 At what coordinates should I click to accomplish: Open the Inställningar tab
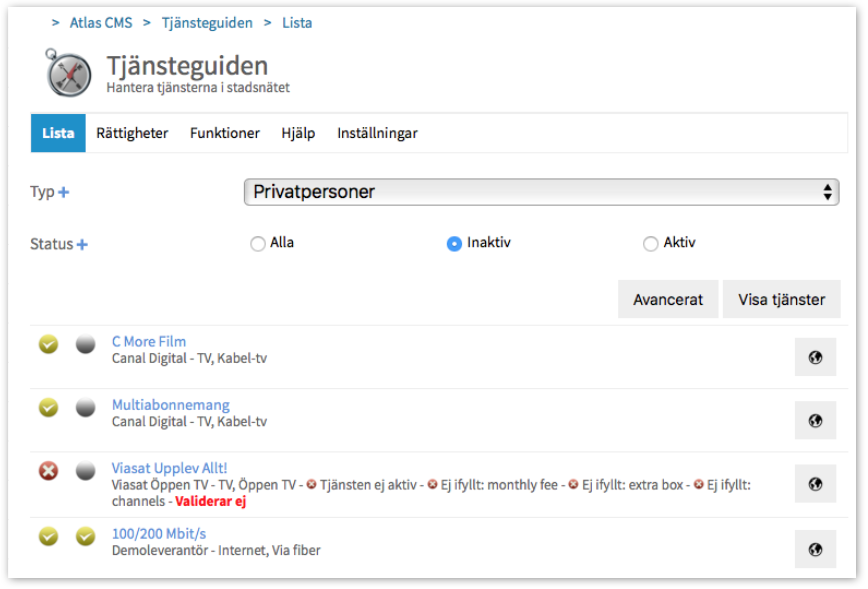coord(377,133)
